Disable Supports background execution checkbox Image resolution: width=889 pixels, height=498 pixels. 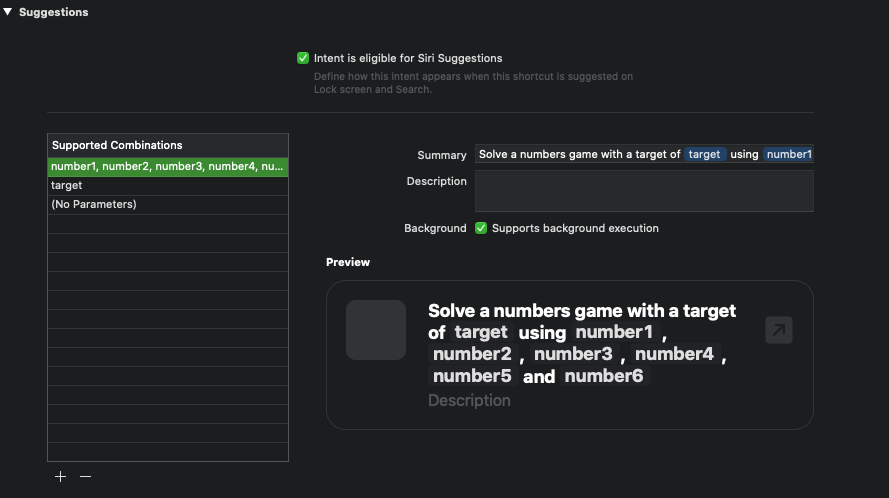point(481,228)
